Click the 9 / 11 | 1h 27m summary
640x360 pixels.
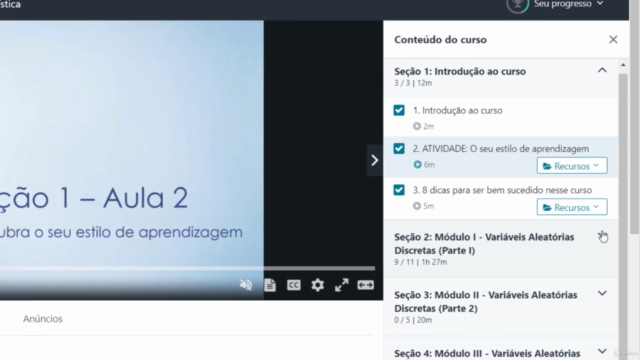click(420, 262)
